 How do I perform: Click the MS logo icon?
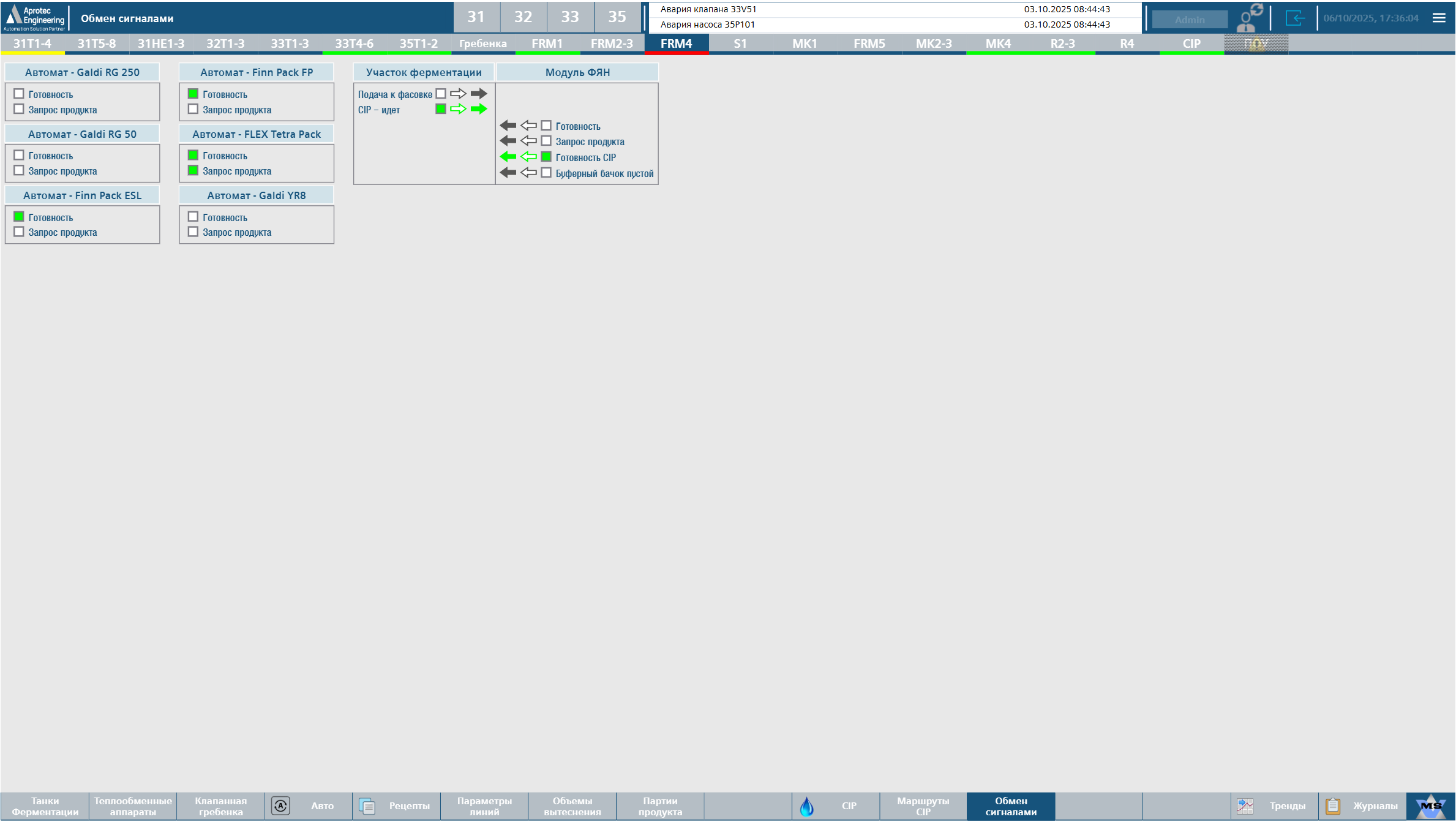tap(1431, 806)
